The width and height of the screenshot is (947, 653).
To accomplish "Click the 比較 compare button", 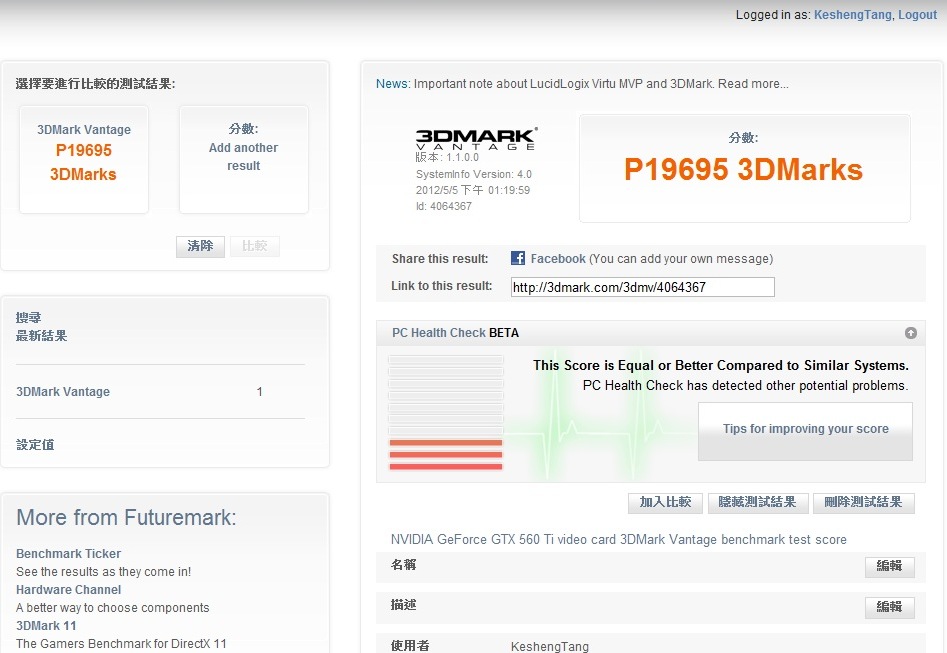I will pos(255,246).
